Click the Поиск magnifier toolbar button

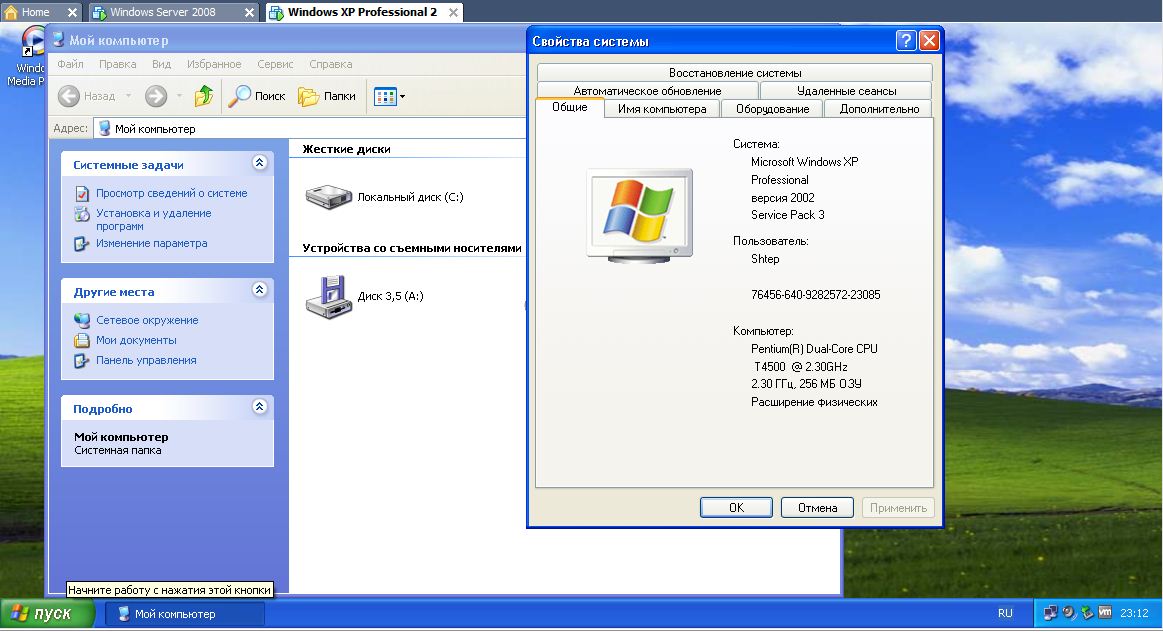(x=257, y=96)
